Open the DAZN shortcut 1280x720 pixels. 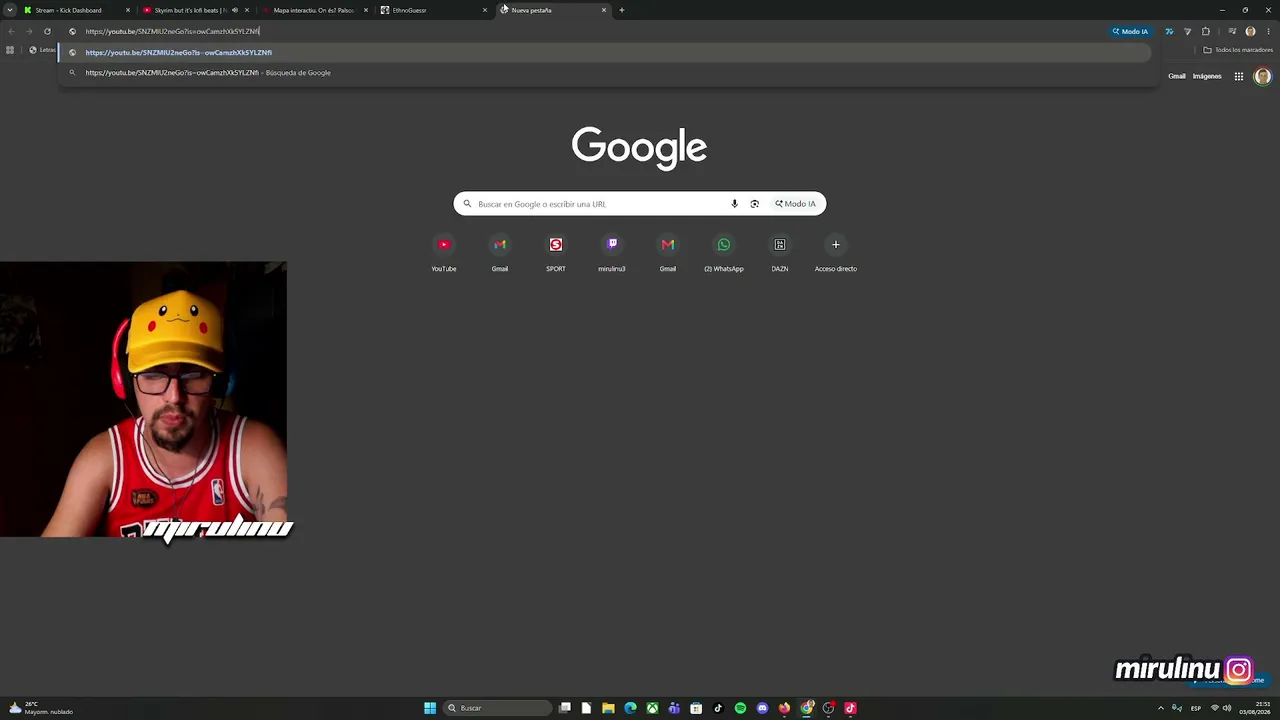[780, 252]
